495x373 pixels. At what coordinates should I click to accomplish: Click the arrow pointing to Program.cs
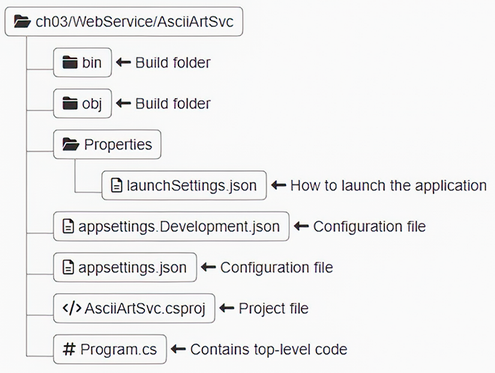point(178,349)
